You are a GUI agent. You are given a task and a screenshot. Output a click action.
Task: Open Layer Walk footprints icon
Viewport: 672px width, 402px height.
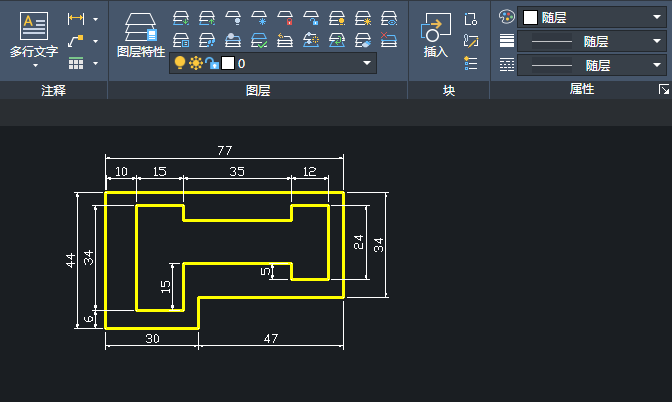pos(207,40)
